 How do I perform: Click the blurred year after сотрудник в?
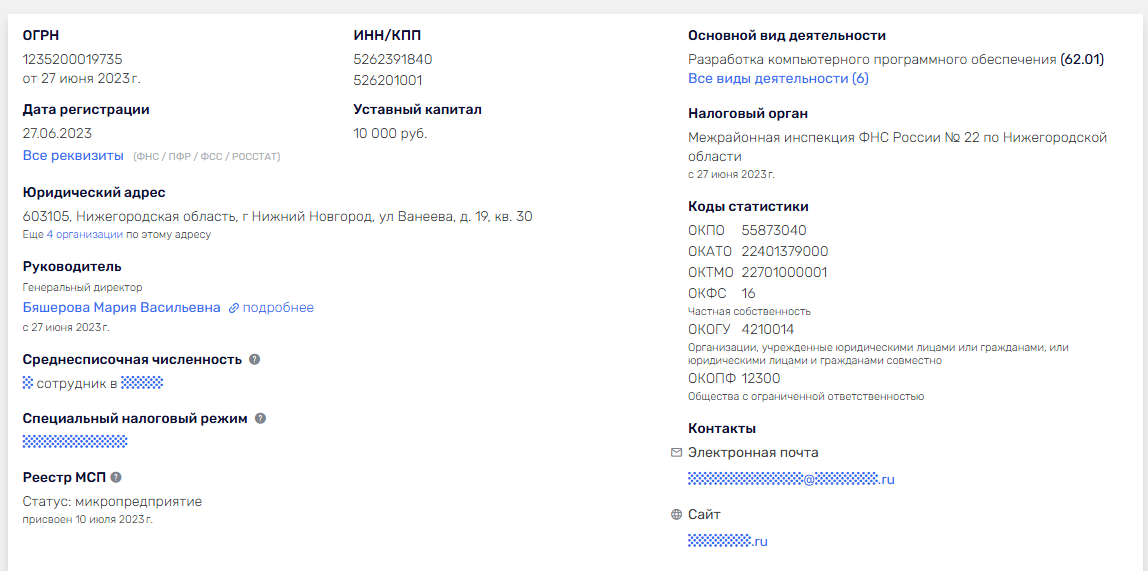pyautogui.click(x=141, y=383)
